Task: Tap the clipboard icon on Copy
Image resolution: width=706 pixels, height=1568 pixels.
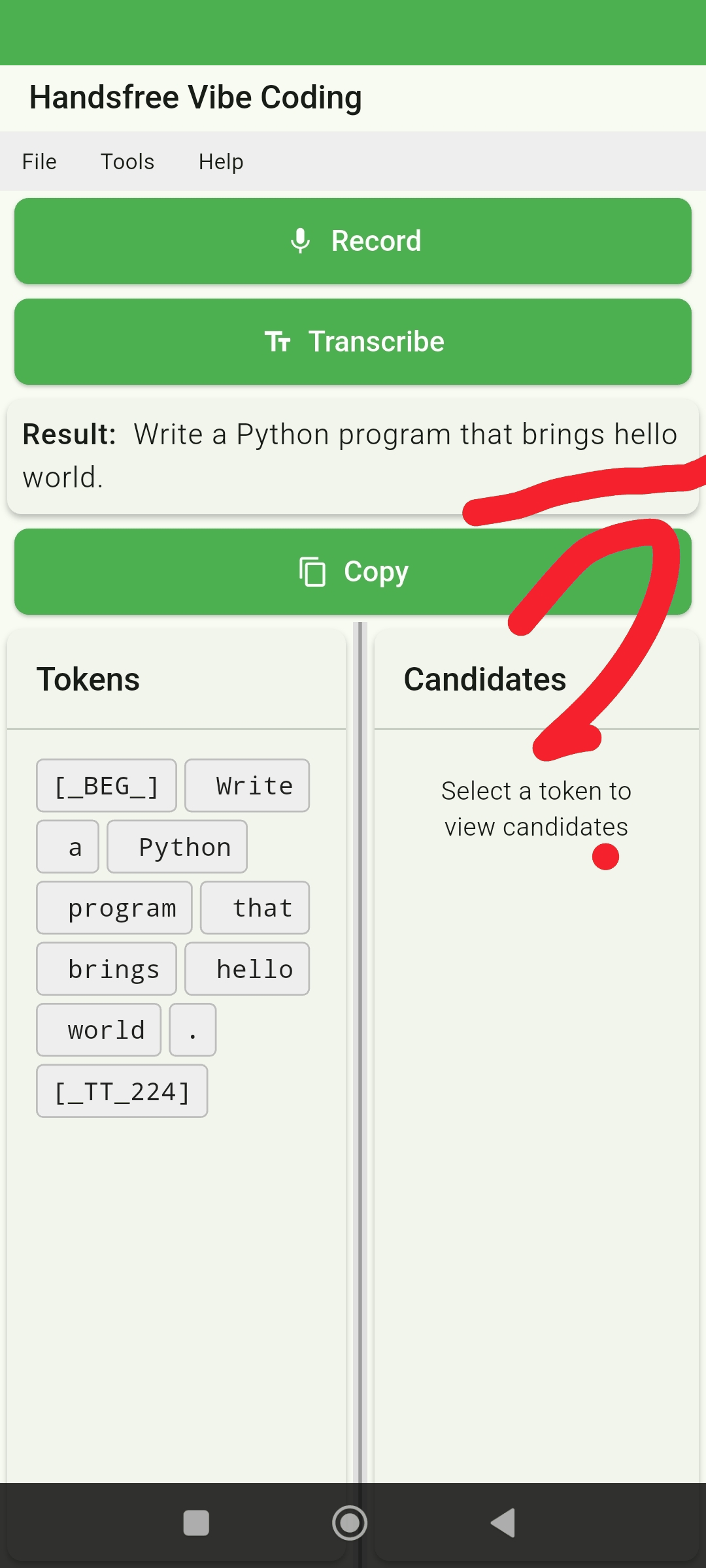Action: [312, 572]
